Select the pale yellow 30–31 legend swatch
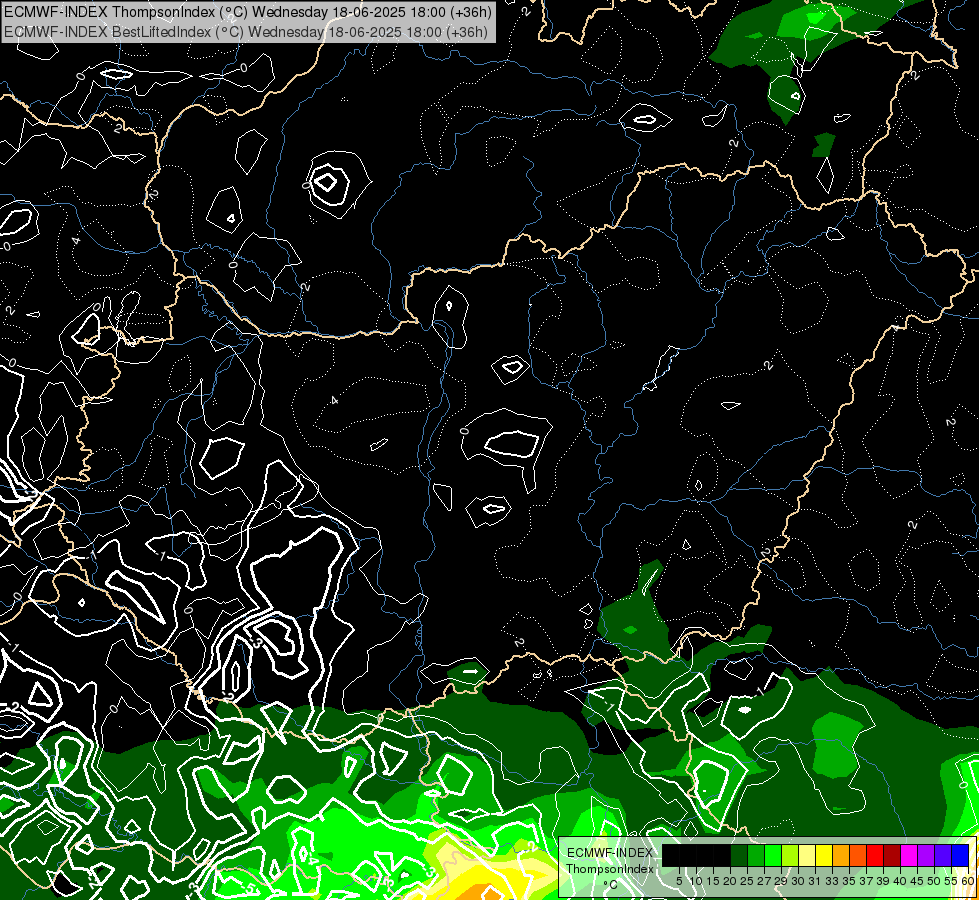 [807, 855]
